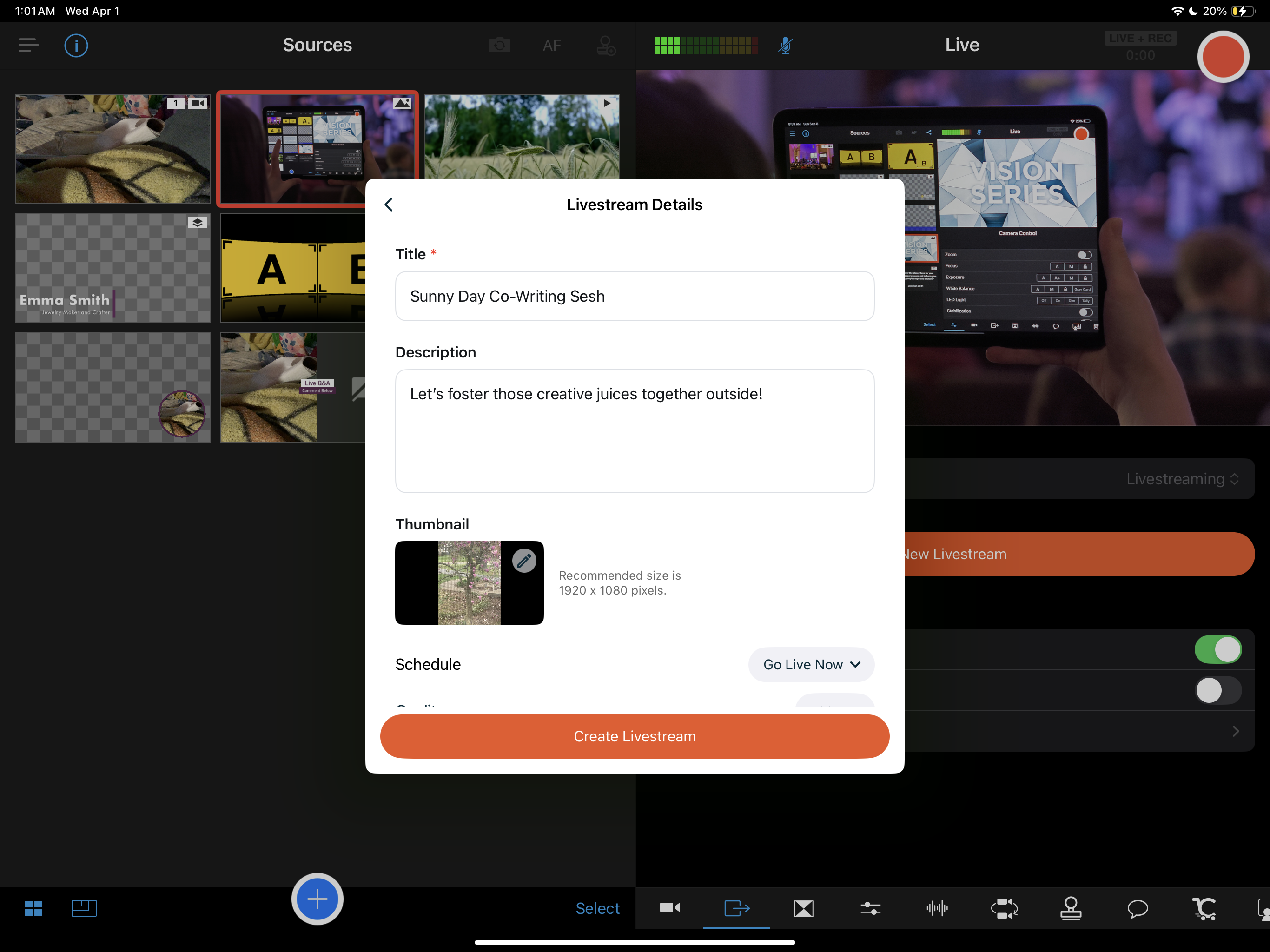Edit thumbnail with pencil icon
Screen dimensions: 1270x952
523,561
